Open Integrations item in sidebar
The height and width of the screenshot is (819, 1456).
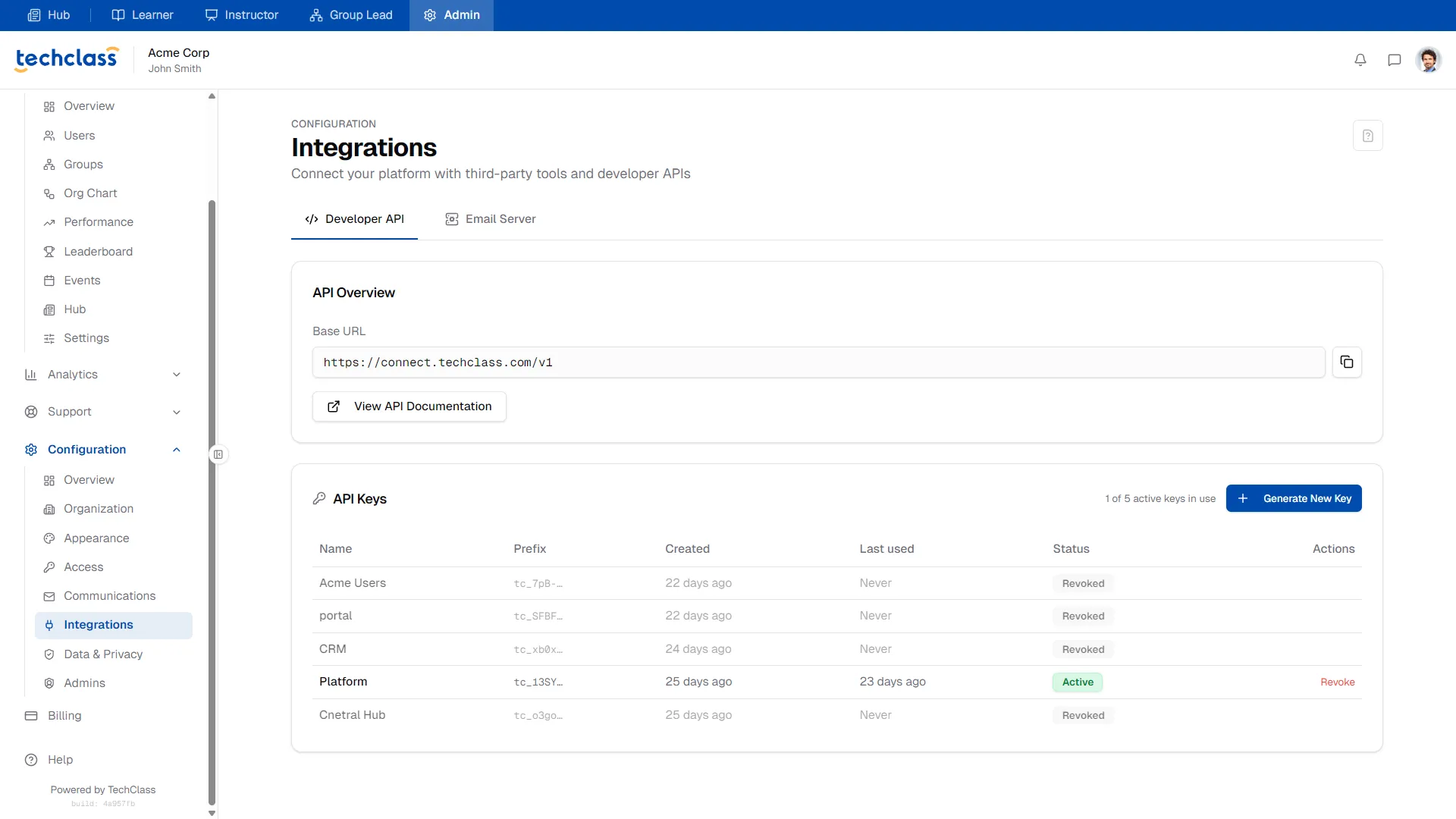(x=114, y=625)
